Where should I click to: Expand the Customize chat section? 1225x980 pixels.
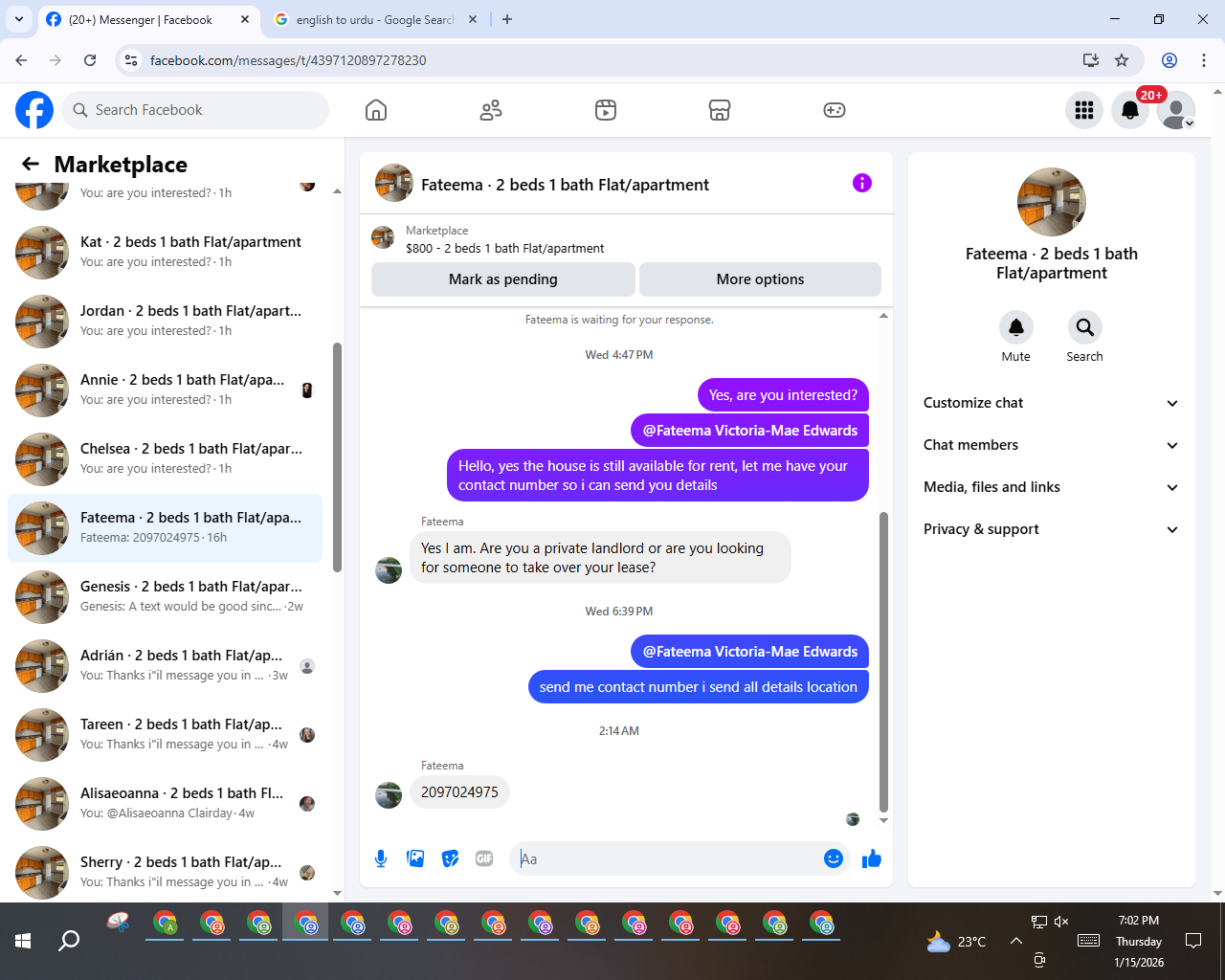click(1051, 403)
